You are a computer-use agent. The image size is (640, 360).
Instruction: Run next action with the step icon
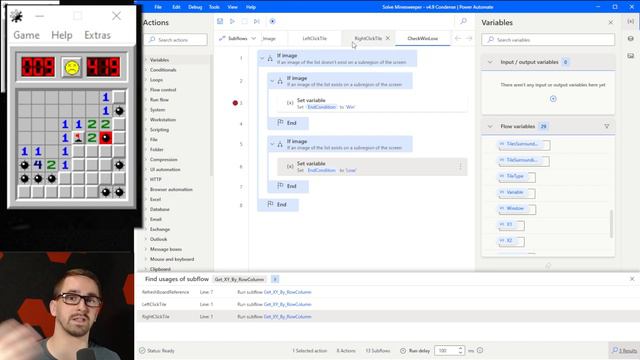coord(257,21)
